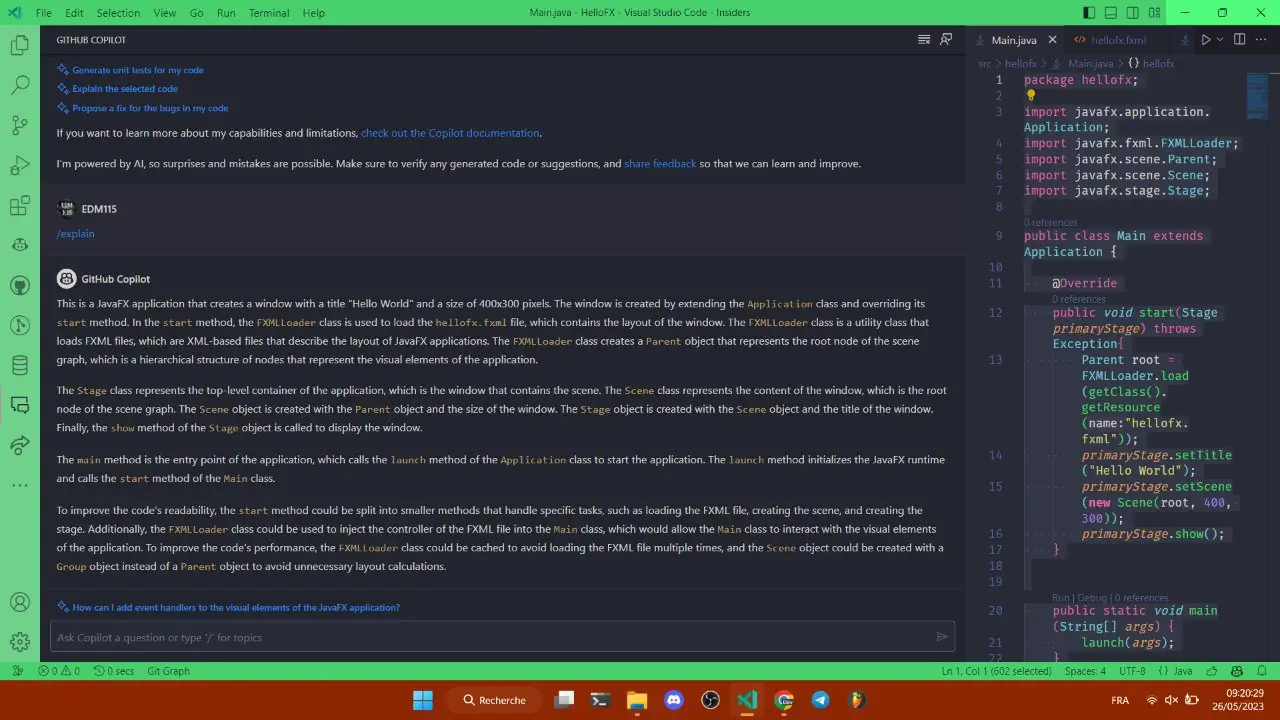The height and width of the screenshot is (720, 1280).
Task: Switch to the hellofx.fxml tab
Action: click(1119, 40)
